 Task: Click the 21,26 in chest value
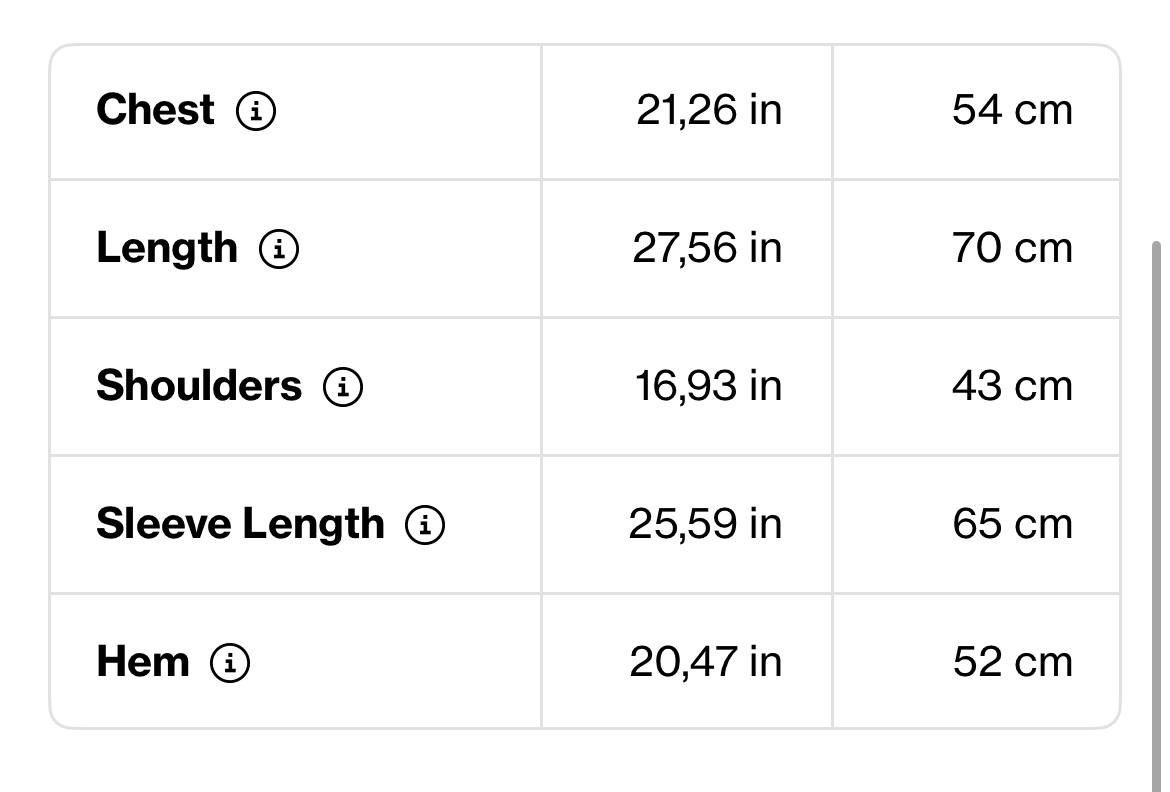pyautogui.click(x=709, y=110)
